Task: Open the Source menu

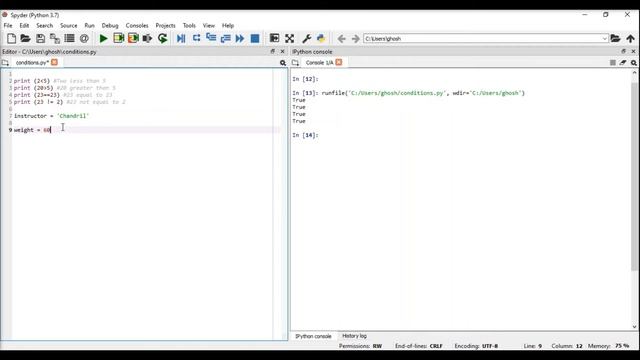Action: pos(69,25)
